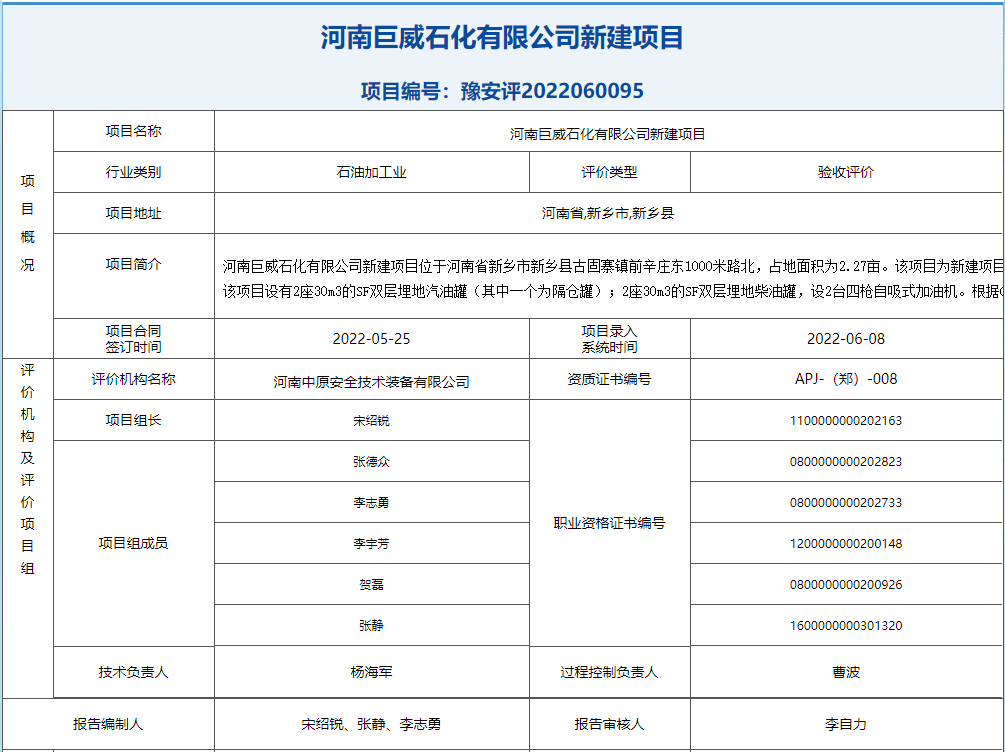1005x752 pixels.
Task: Click the 项目概况 vertical section header
Action: click(28, 222)
